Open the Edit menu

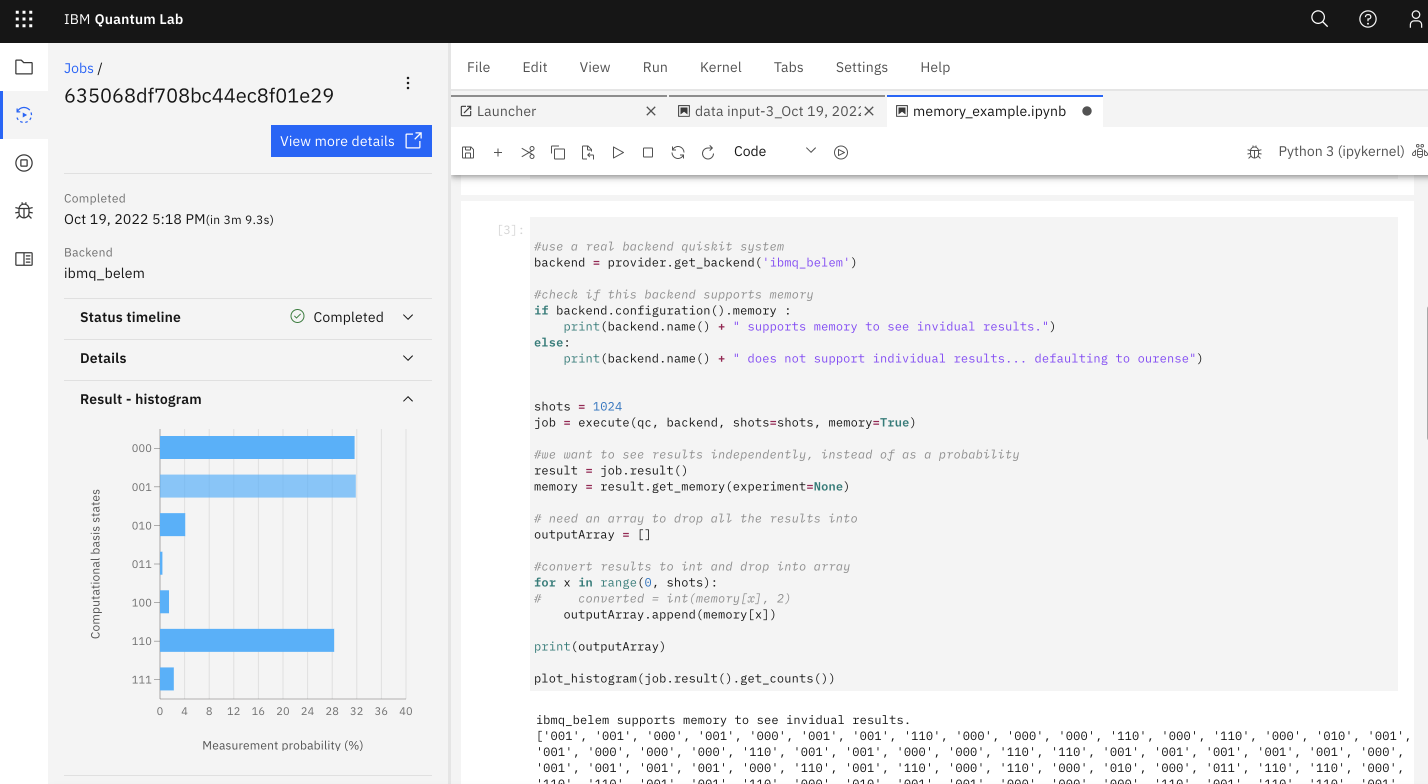tap(535, 67)
